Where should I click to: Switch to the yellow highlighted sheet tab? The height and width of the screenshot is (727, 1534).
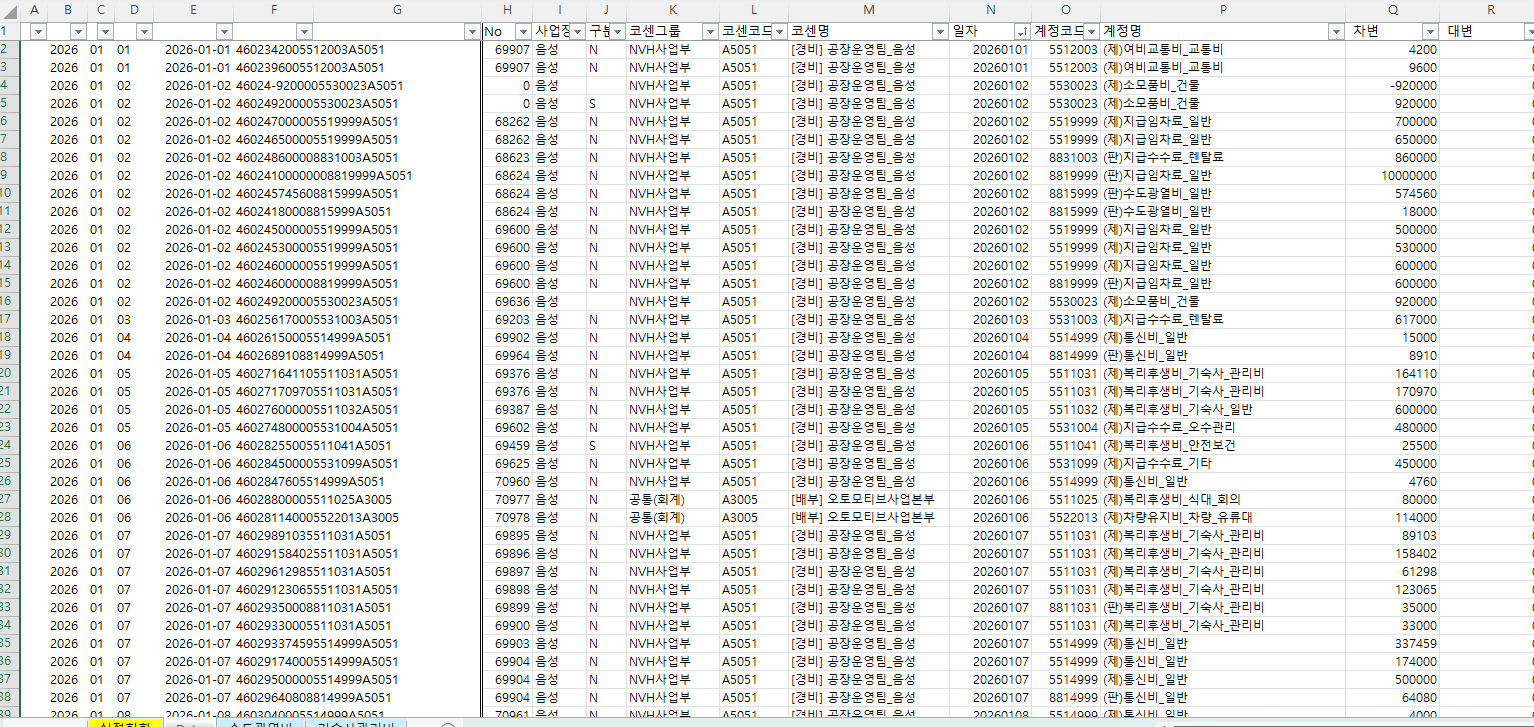(x=125, y=722)
